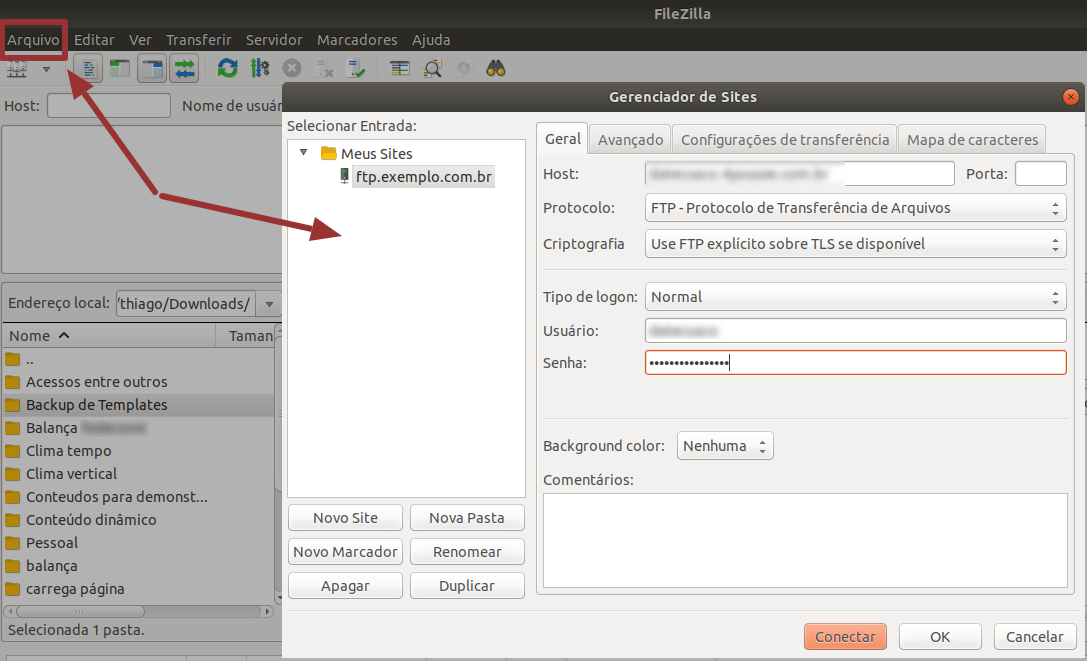The height and width of the screenshot is (661, 1087).
Task: Open the Arquivo menu
Action: click(33, 40)
